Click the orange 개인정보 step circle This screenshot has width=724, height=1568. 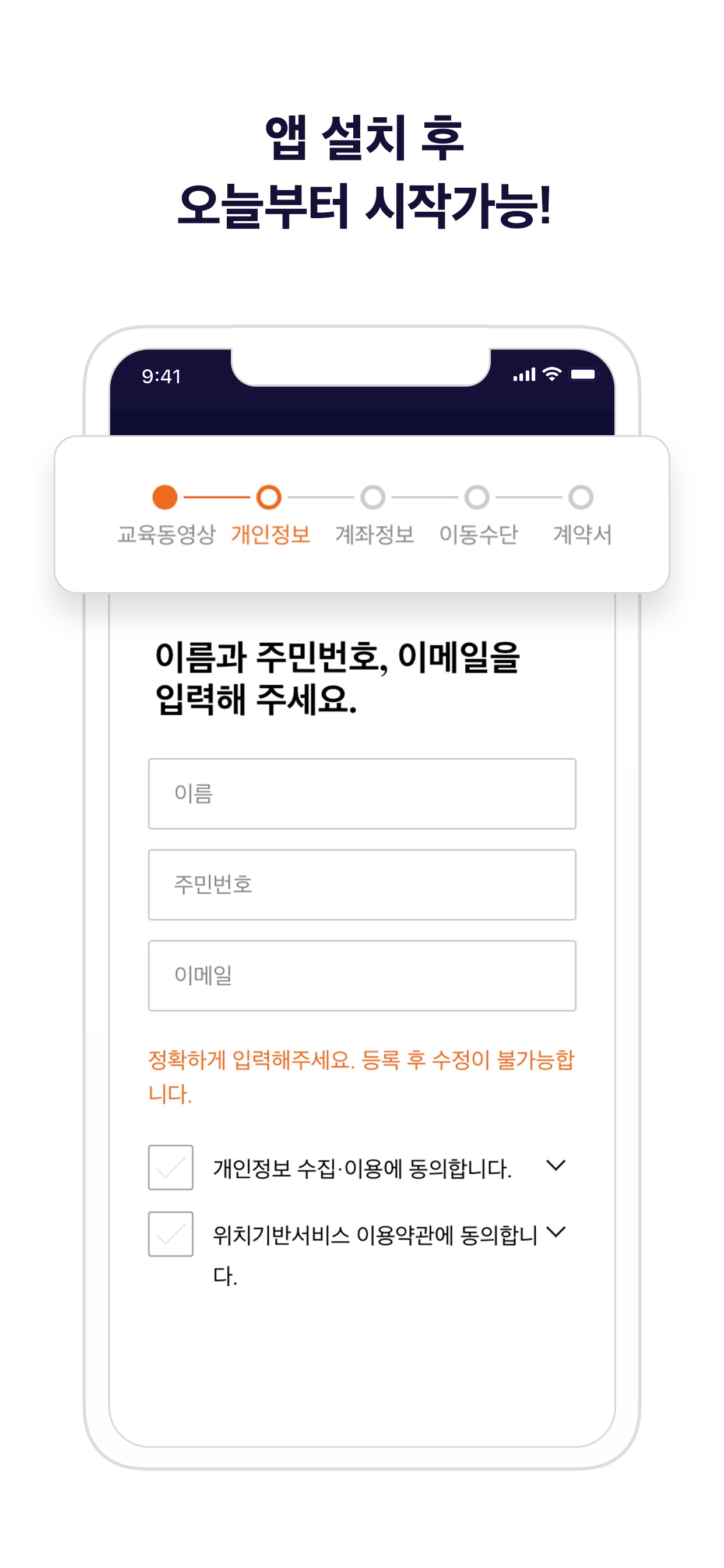[x=269, y=498]
